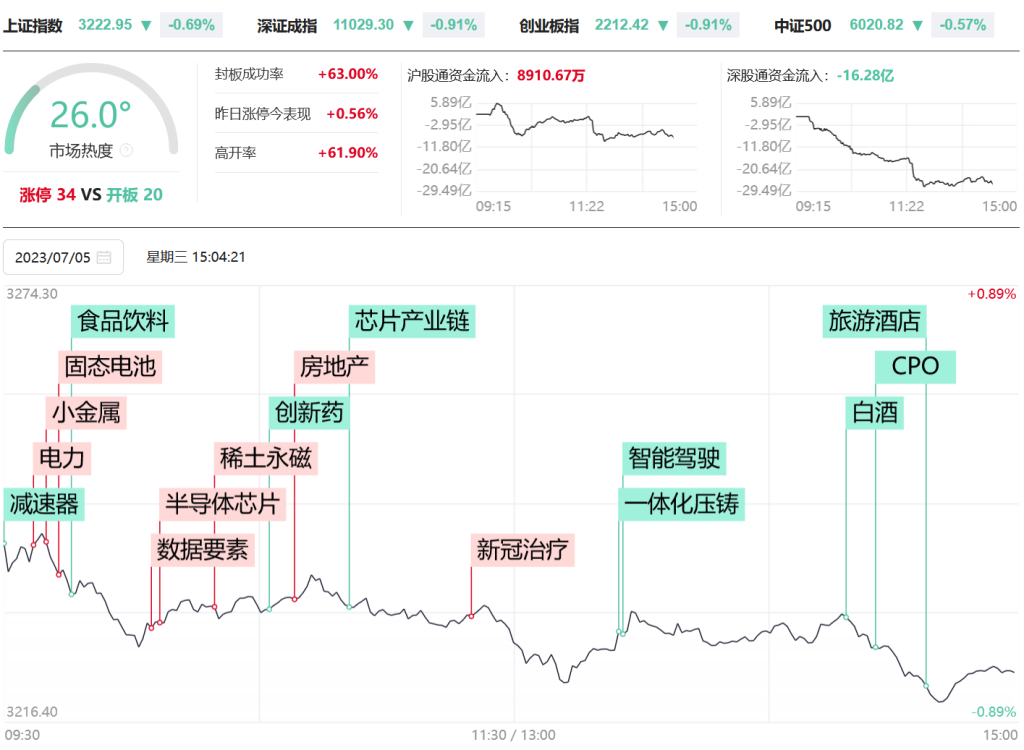Click the down arrow beside 创业板指 value
The height and width of the screenshot is (750, 1024).
click(x=661, y=25)
